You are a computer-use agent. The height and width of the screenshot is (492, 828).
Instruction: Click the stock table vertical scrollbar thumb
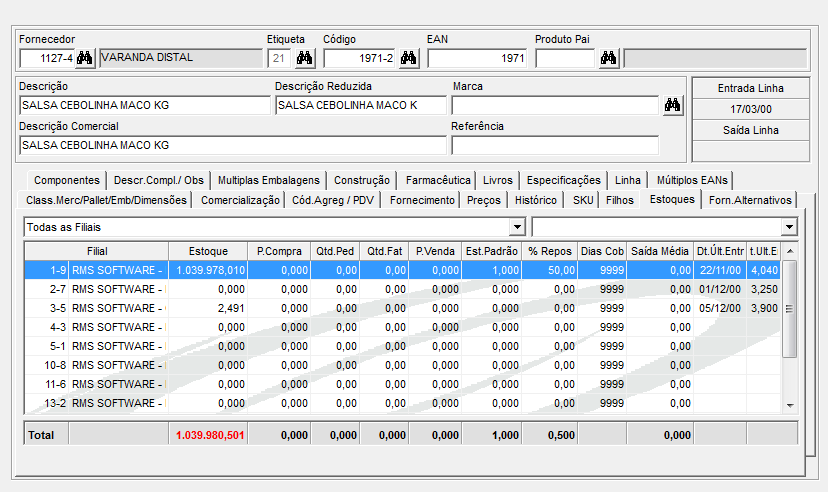point(789,309)
